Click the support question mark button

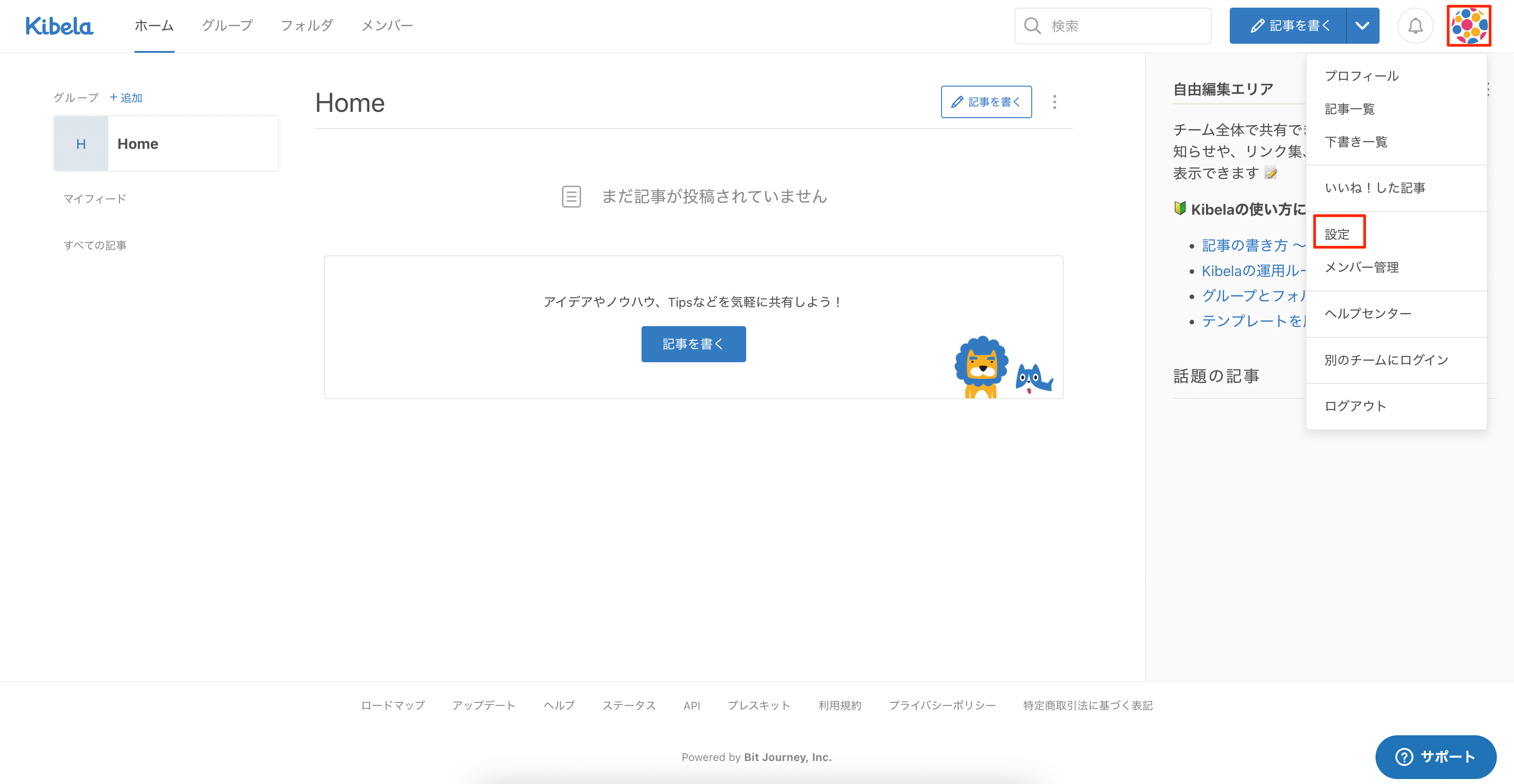1435,756
